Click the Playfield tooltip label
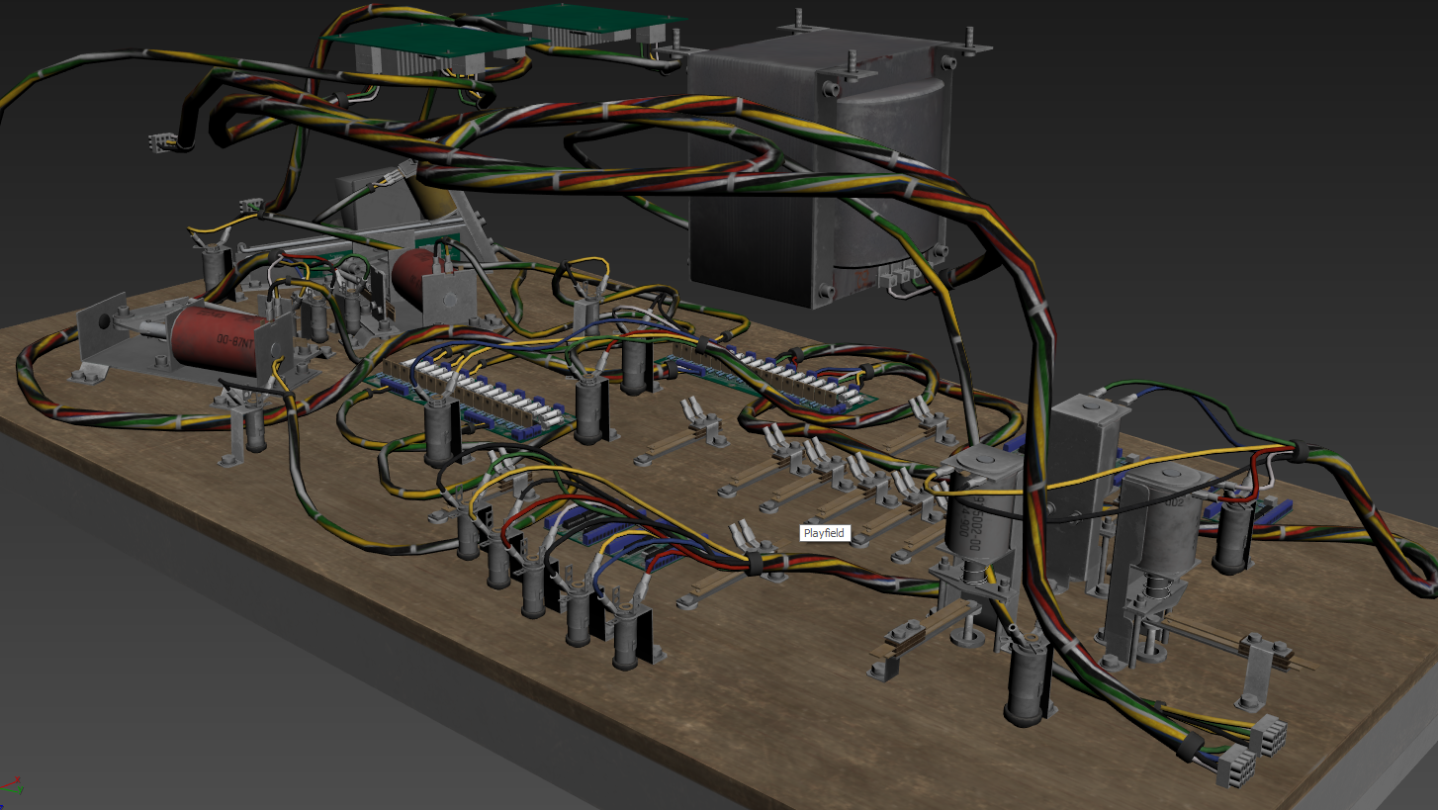The image size is (1438, 810). click(825, 533)
